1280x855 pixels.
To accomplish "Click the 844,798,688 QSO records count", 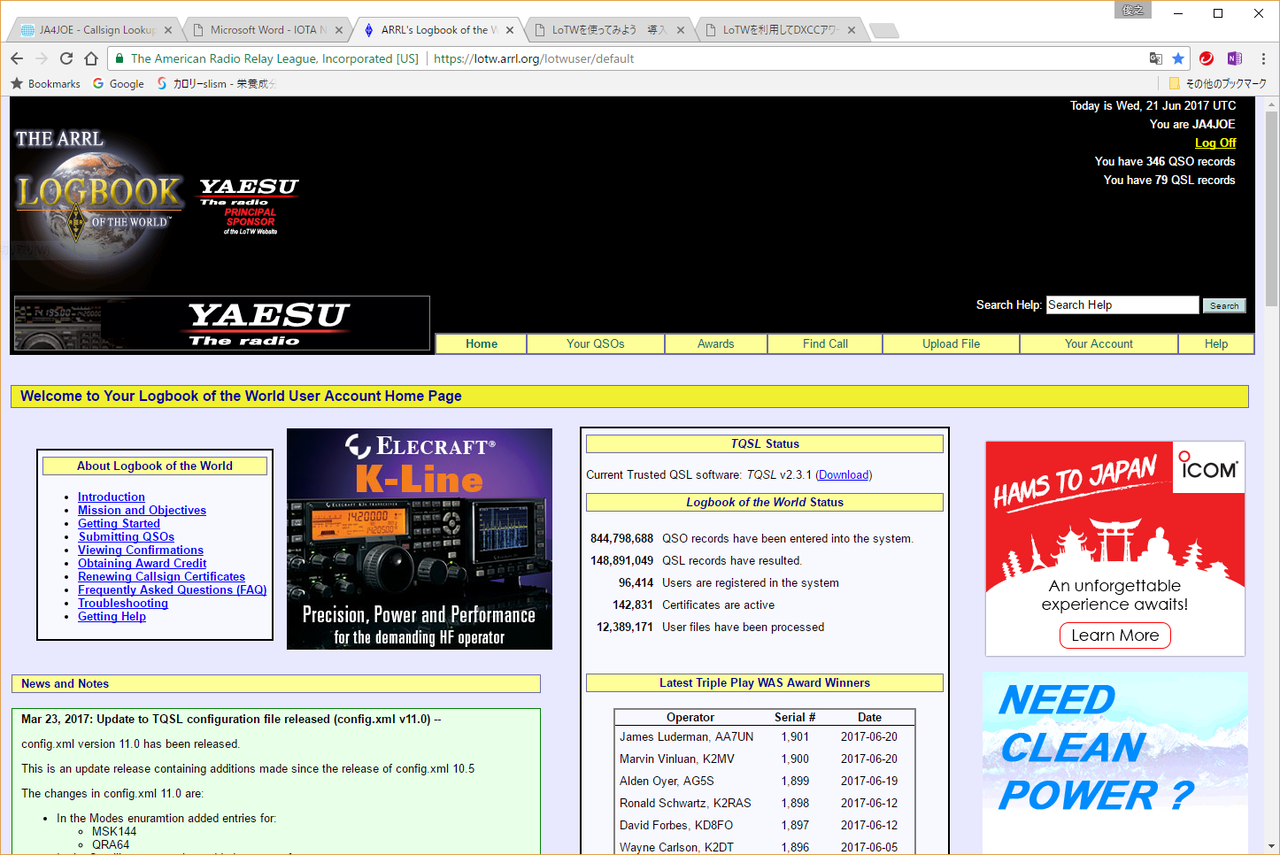I will click(x=622, y=539).
